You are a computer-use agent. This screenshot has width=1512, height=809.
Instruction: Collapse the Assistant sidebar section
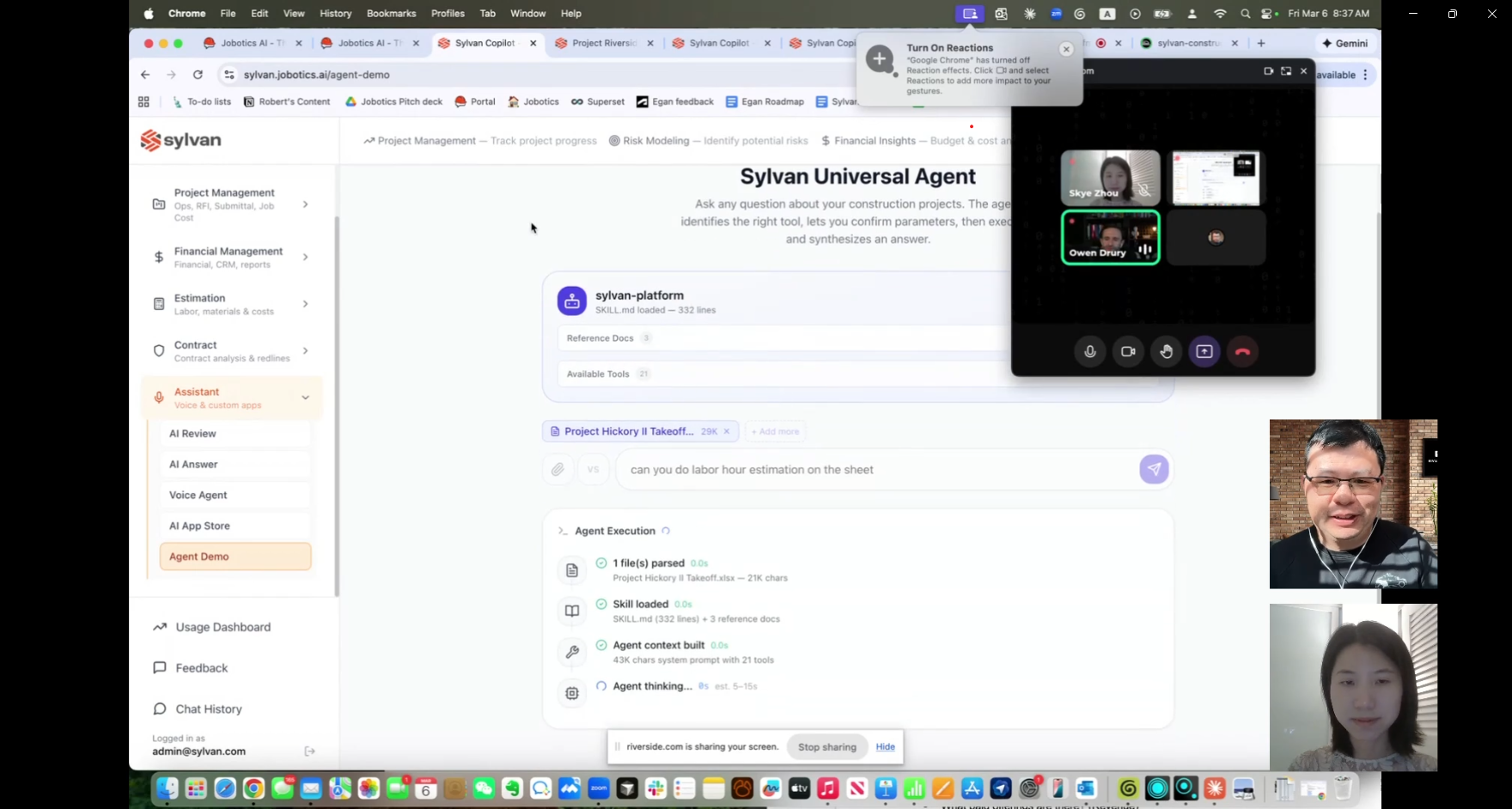coord(232,398)
